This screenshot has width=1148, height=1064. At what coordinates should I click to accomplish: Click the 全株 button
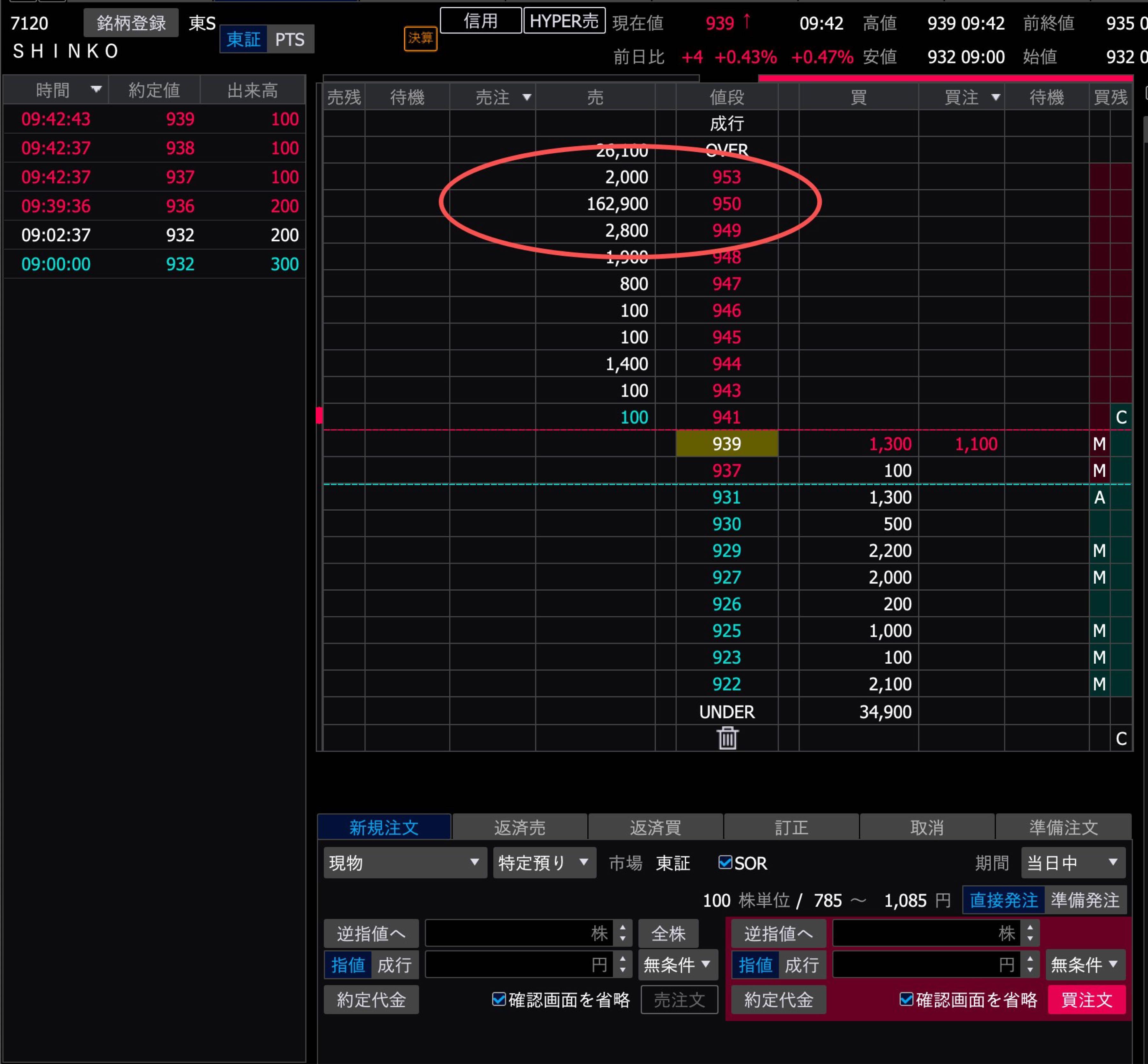668,933
